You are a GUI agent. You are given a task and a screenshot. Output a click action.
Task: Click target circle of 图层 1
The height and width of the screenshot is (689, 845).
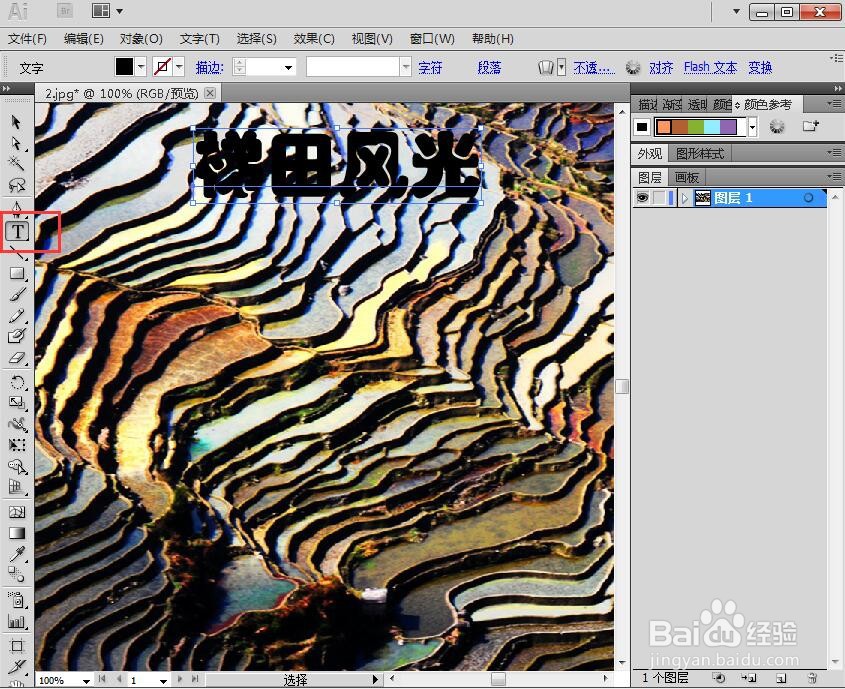coord(808,198)
